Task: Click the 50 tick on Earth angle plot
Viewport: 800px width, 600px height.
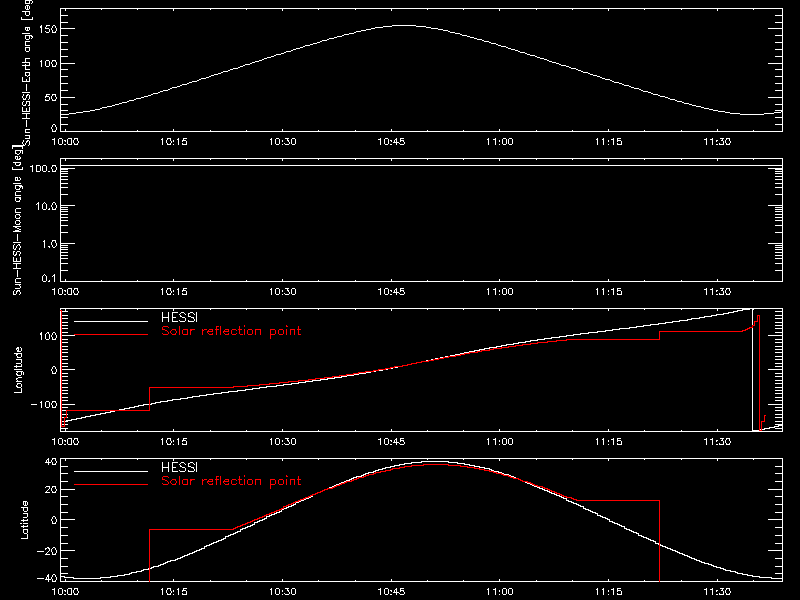Action: (x=51, y=98)
